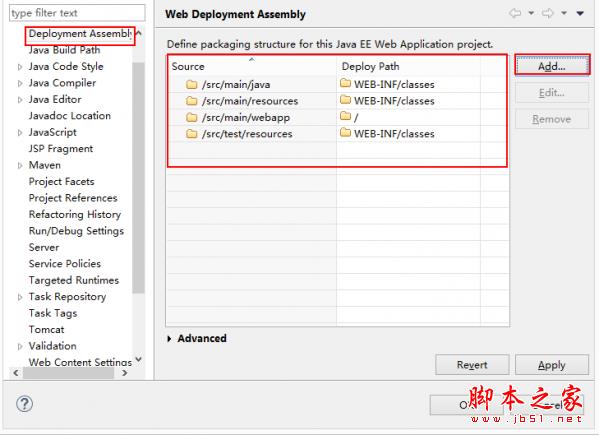
Task: Click the back navigation arrow icon
Action: tap(515, 13)
